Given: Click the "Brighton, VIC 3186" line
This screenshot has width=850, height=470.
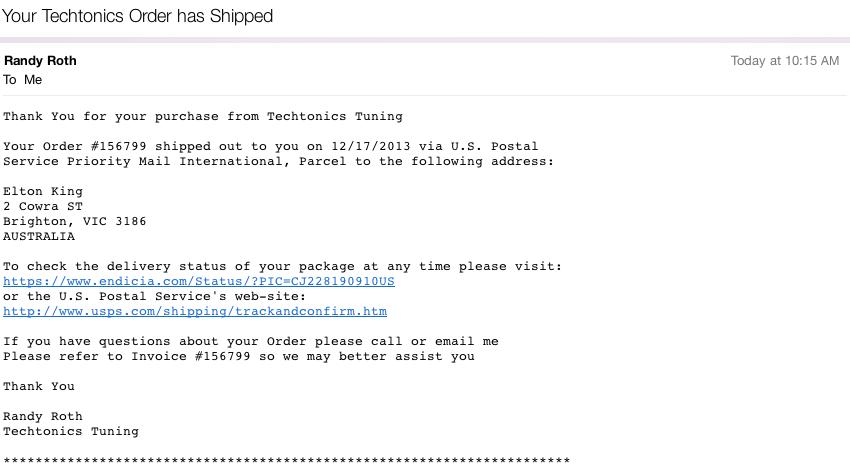Looking at the screenshot, I should [x=75, y=221].
